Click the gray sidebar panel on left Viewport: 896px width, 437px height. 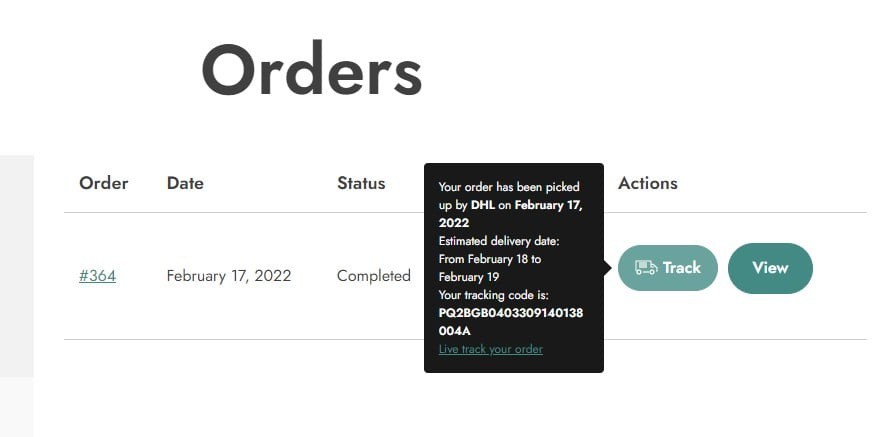(x=16, y=265)
